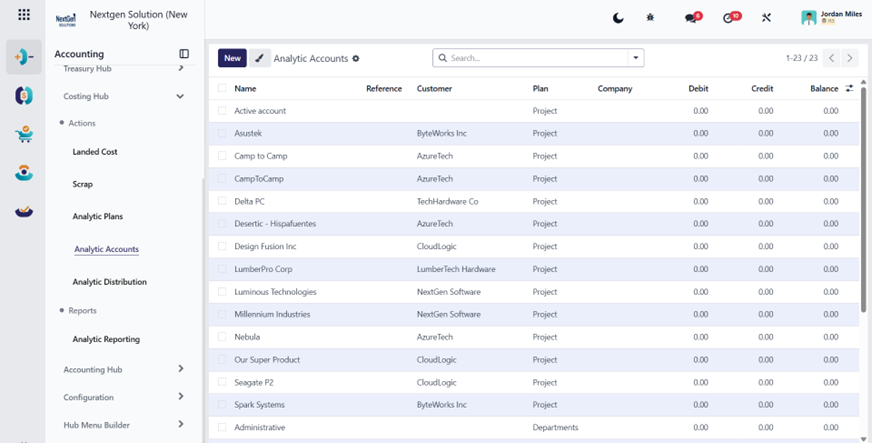Open the orange and teal eye-shaped app icon
Screen dimensions: 872x443
(x=24, y=173)
